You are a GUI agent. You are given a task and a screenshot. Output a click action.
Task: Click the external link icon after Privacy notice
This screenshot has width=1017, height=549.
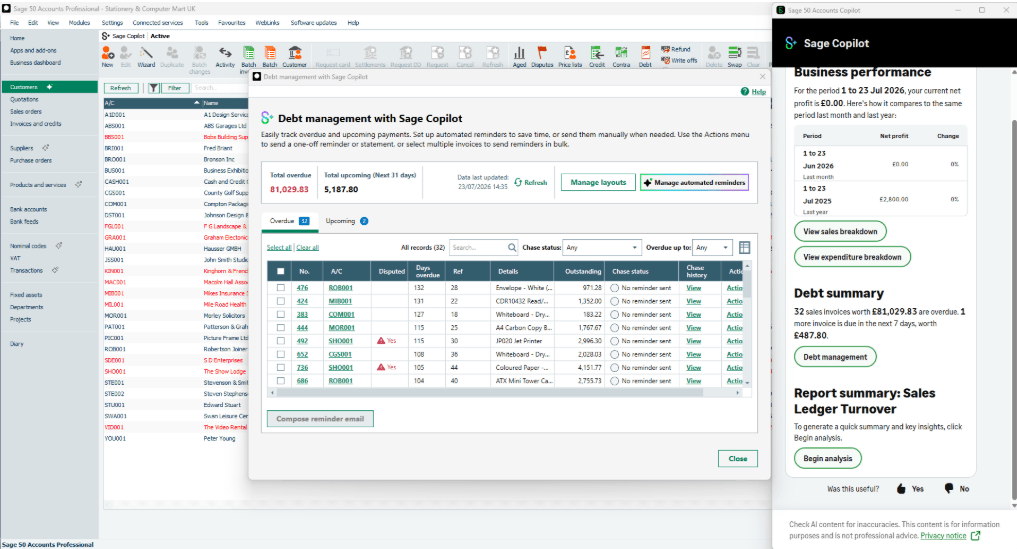tap(975, 535)
